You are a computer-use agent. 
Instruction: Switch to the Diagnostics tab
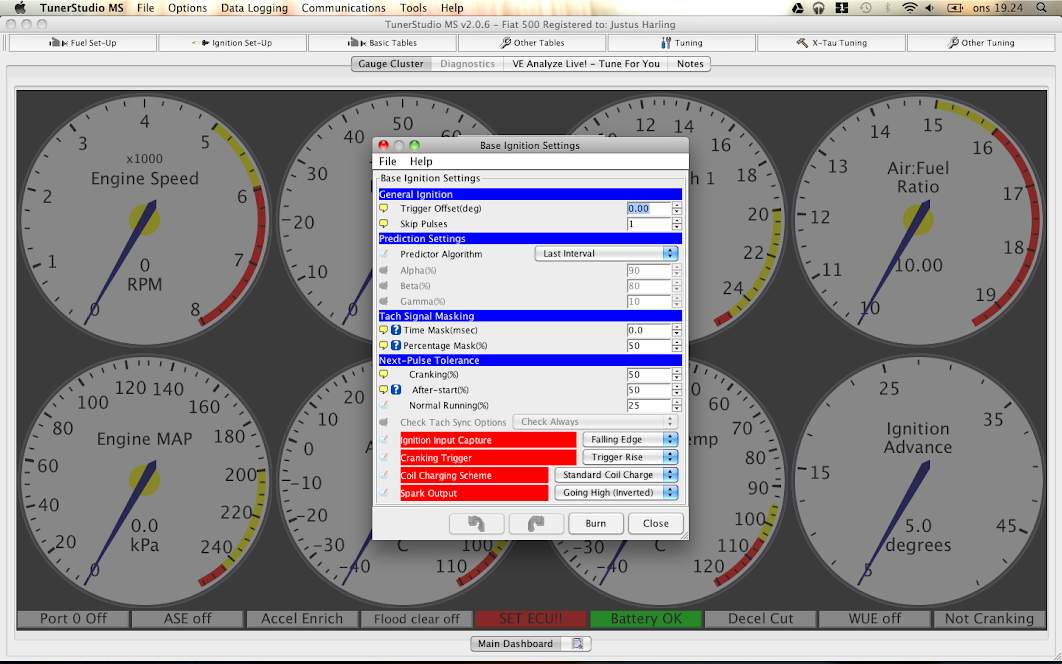[467, 64]
